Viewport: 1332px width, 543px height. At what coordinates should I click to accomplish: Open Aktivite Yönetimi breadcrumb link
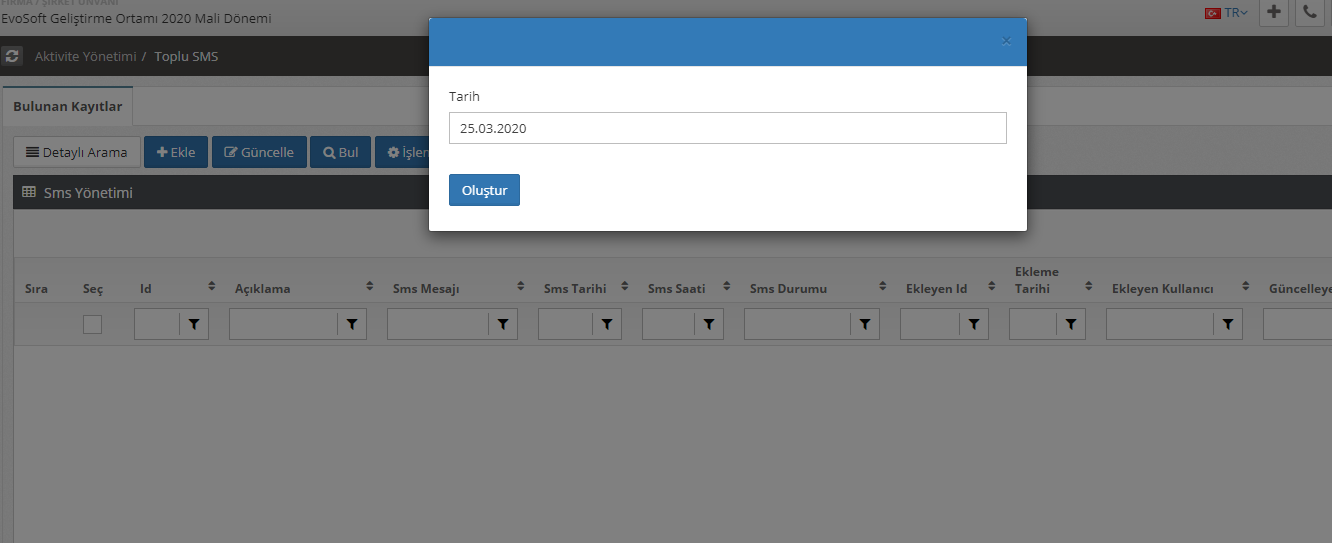coord(85,56)
